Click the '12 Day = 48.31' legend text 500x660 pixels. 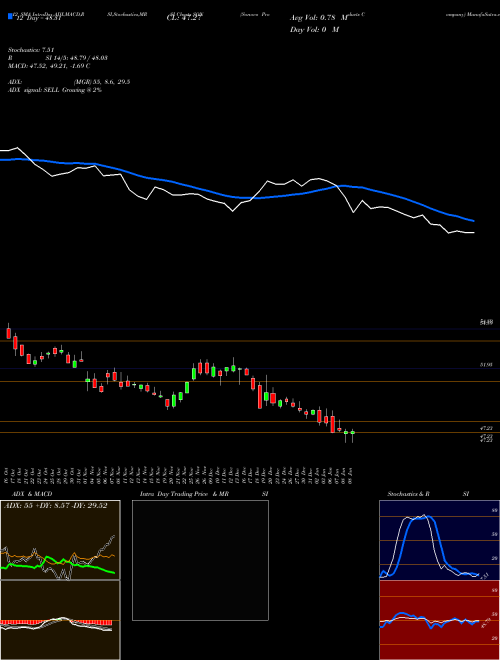(39, 19)
